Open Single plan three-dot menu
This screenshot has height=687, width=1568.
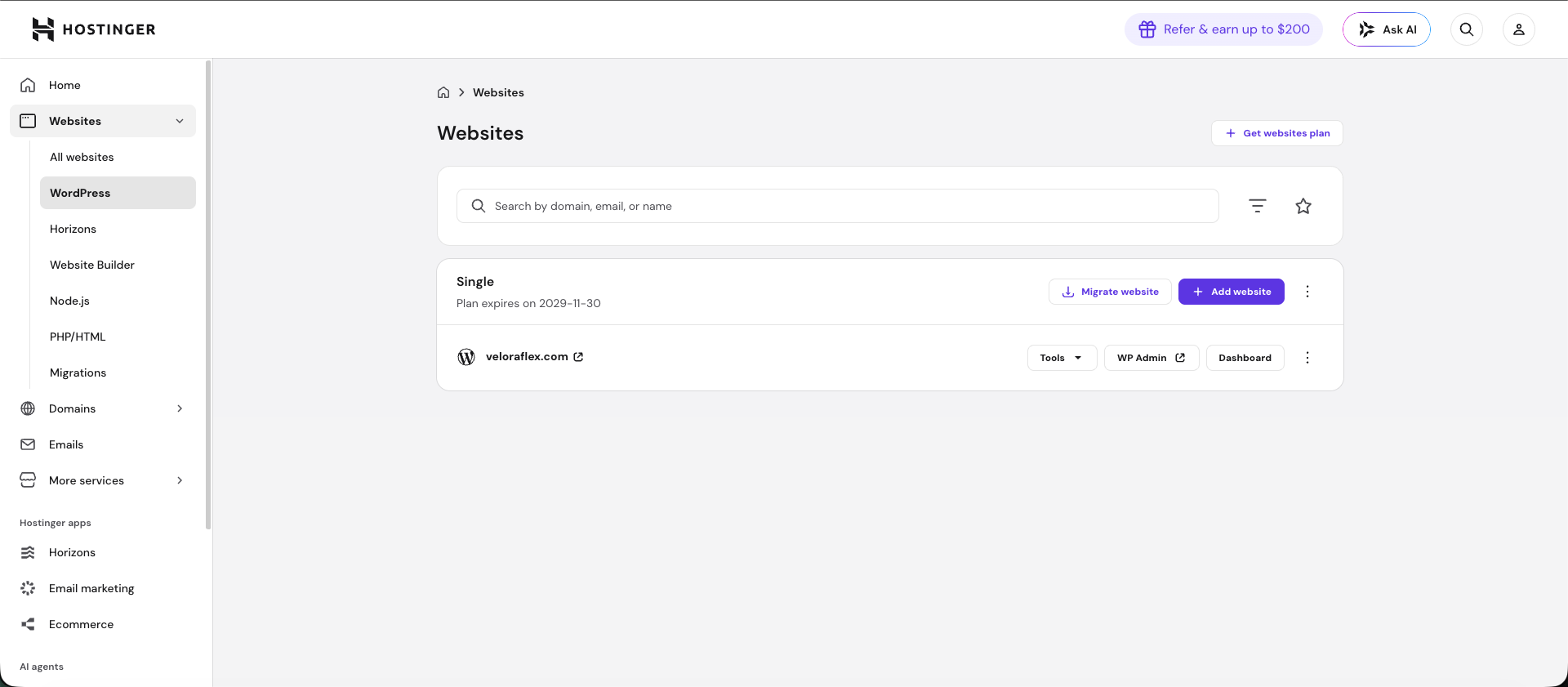pos(1307,292)
